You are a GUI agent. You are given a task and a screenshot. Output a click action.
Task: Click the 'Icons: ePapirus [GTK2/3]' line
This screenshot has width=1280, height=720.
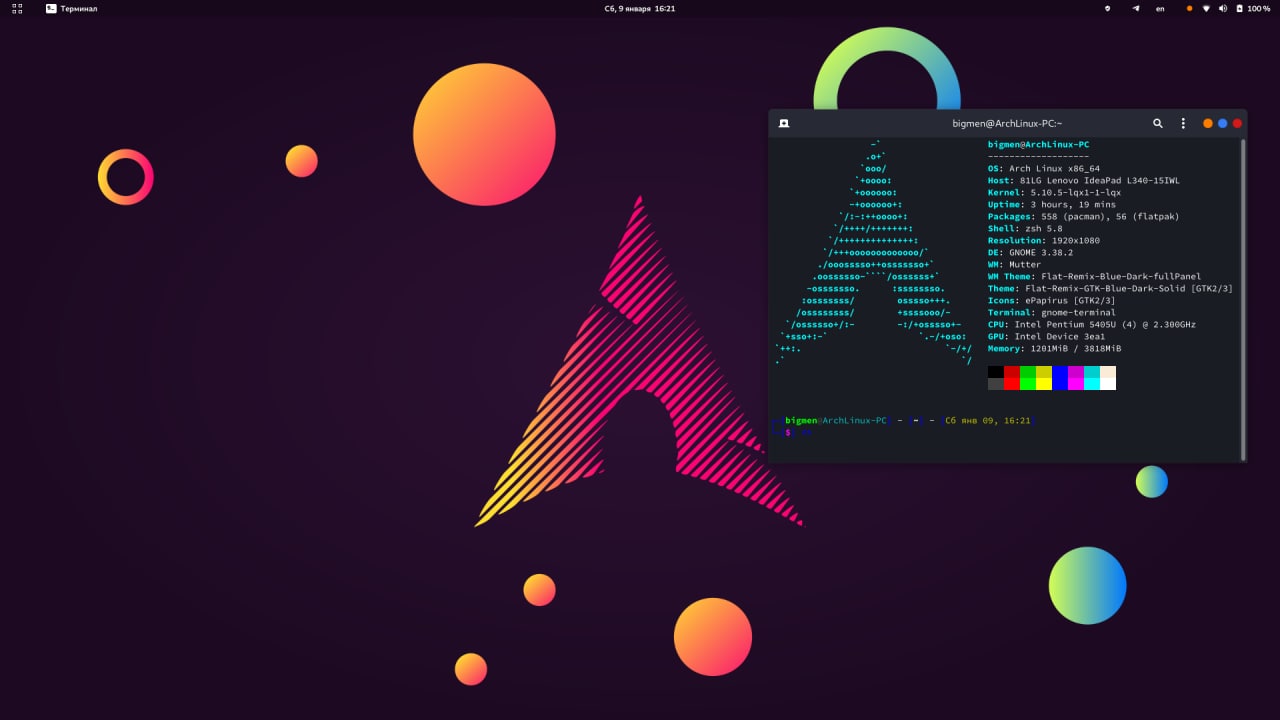pyautogui.click(x=1052, y=301)
